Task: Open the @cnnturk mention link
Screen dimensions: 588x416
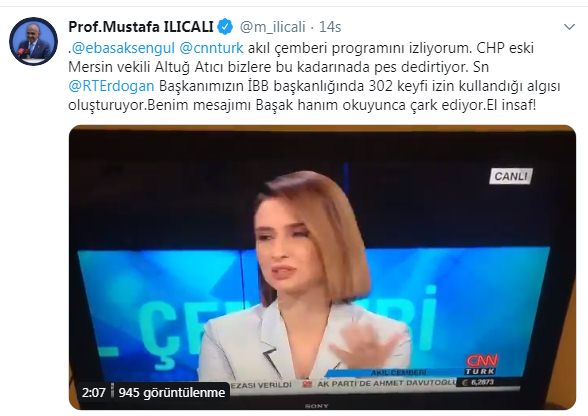Action: click(x=212, y=48)
